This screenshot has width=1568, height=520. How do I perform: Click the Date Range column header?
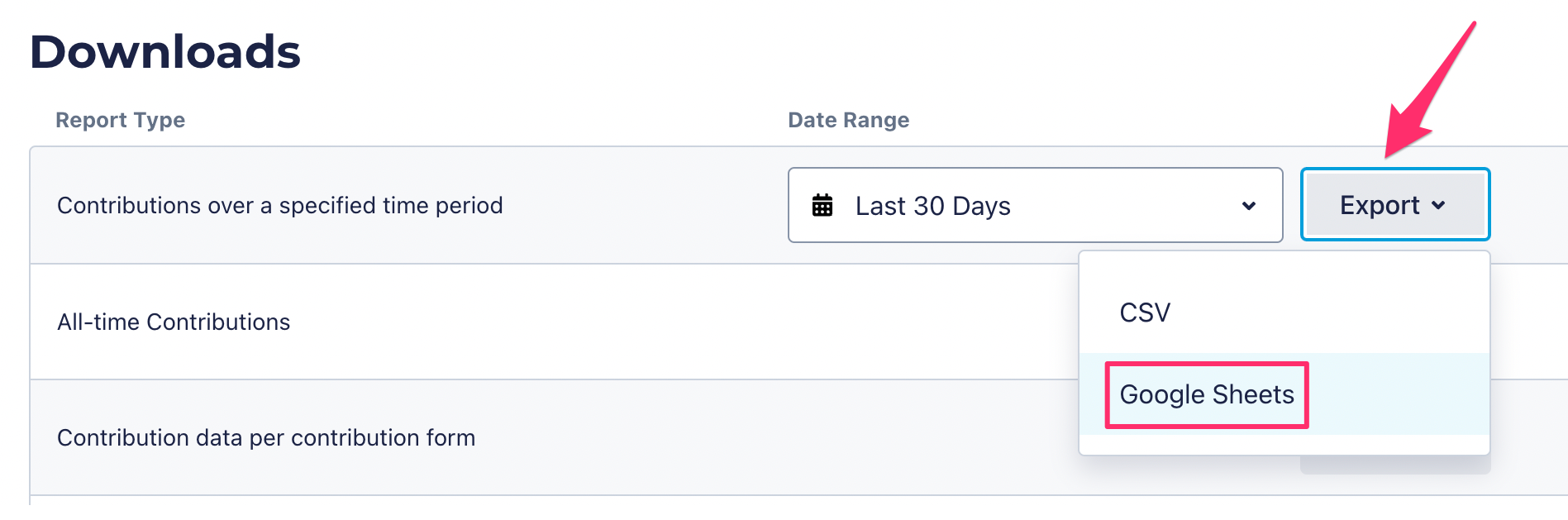click(848, 120)
